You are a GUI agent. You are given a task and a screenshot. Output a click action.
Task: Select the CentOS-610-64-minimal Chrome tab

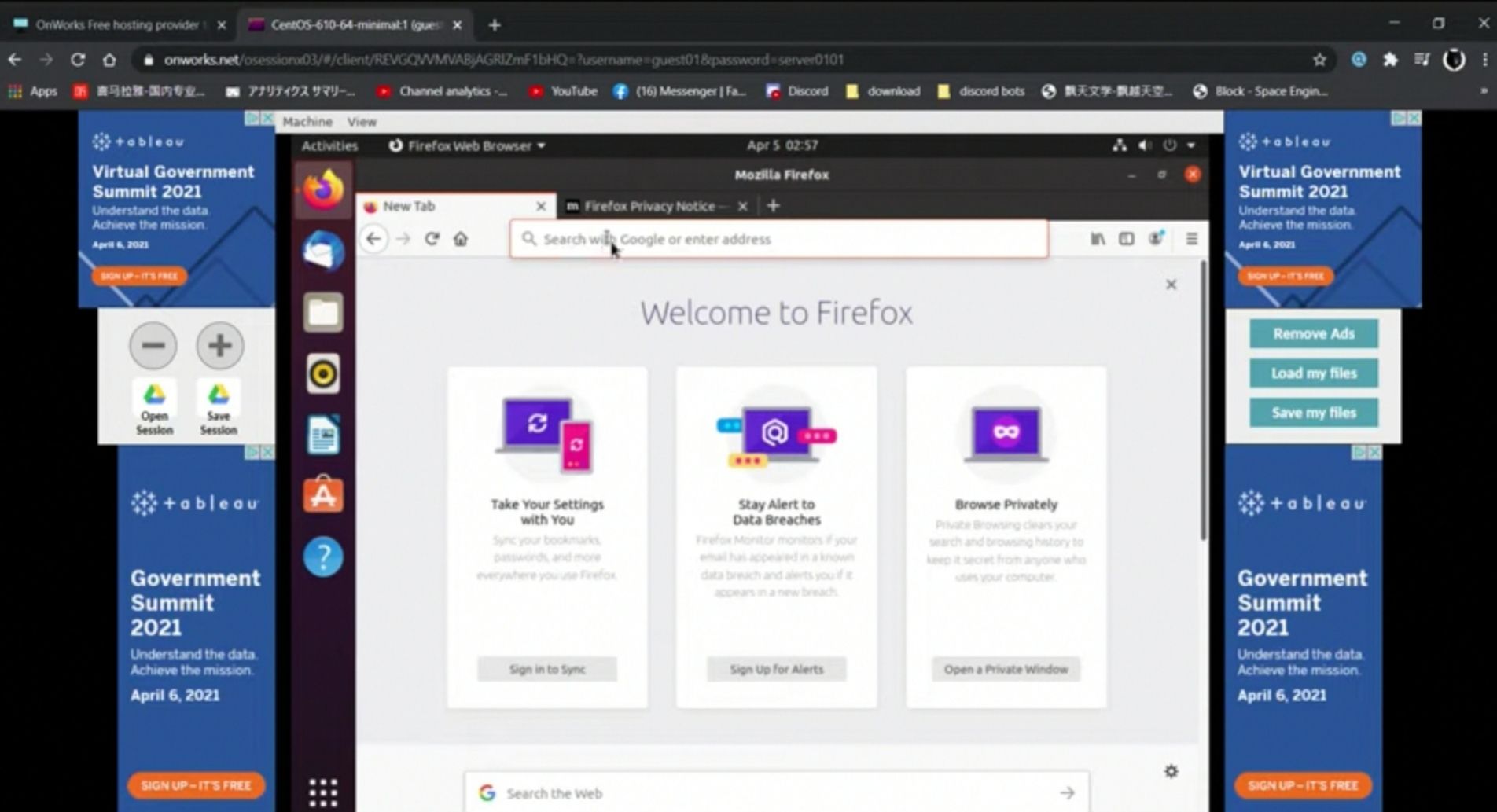354,25
